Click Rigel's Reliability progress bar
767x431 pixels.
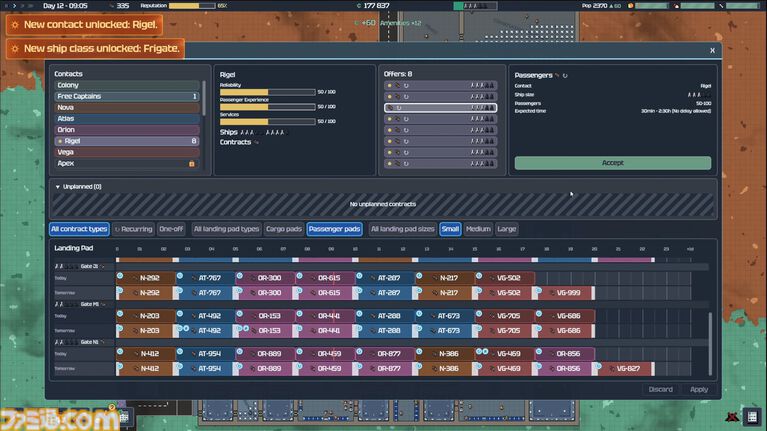[x=268, y=92]
